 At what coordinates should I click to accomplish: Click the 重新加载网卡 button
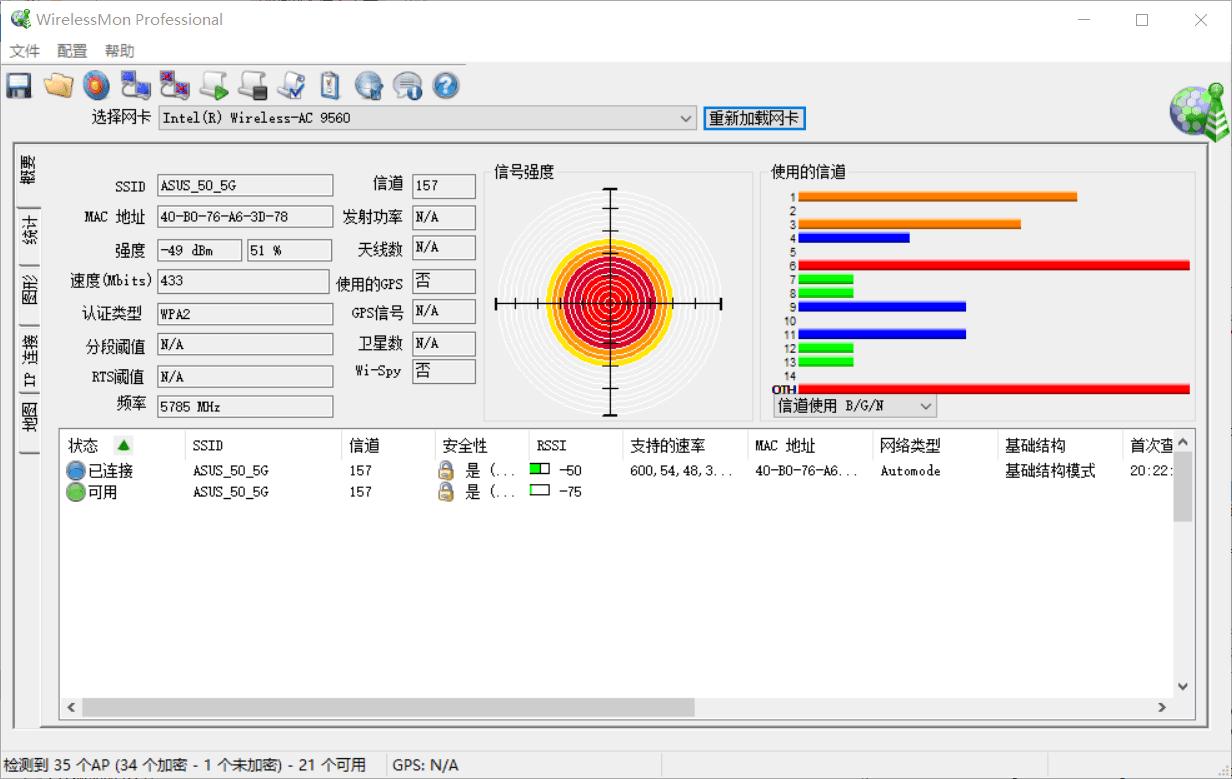(x=753, y=118)
